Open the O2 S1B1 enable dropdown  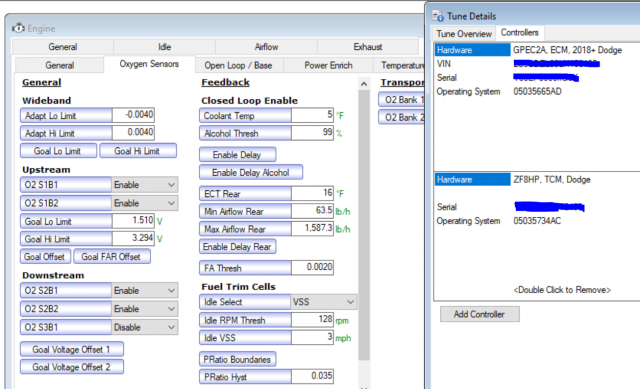[x=144, y=185]
